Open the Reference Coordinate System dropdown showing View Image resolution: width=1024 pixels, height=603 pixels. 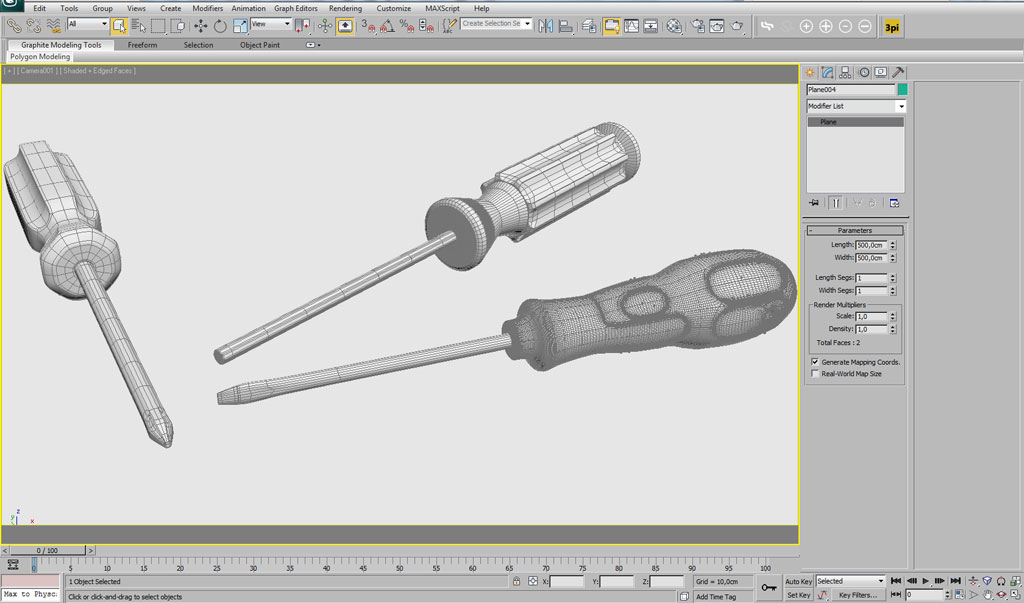[x=270, y=24]
